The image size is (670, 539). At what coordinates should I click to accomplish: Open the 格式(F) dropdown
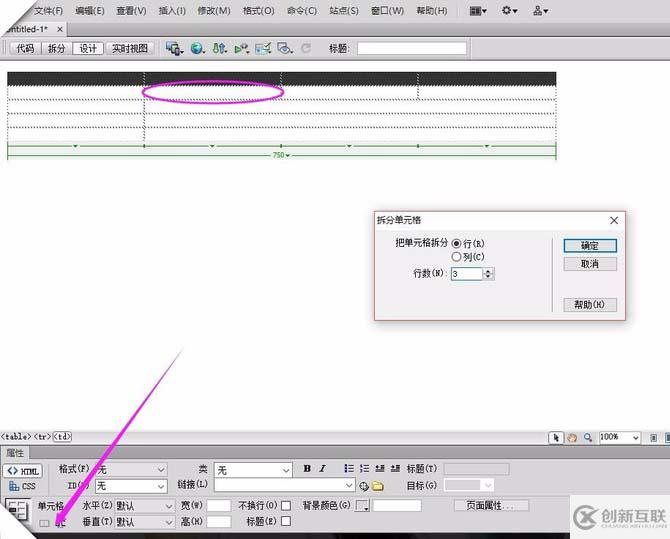coord(131,470)
